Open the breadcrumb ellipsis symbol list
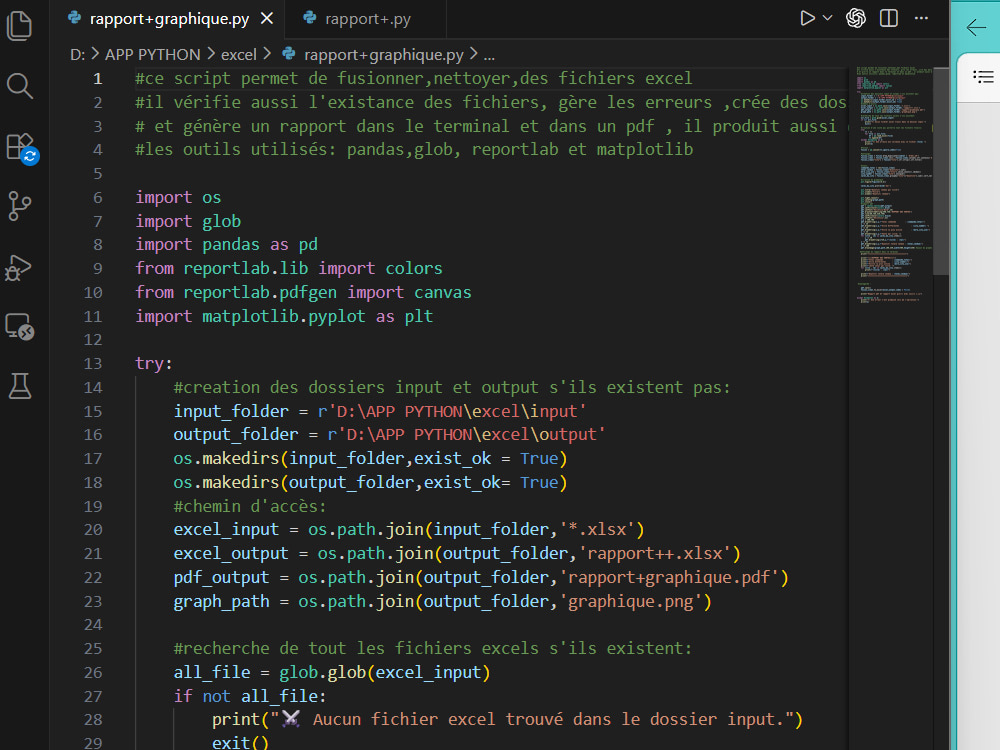Viewport: 1000px width, 750px height. point(489,55)
